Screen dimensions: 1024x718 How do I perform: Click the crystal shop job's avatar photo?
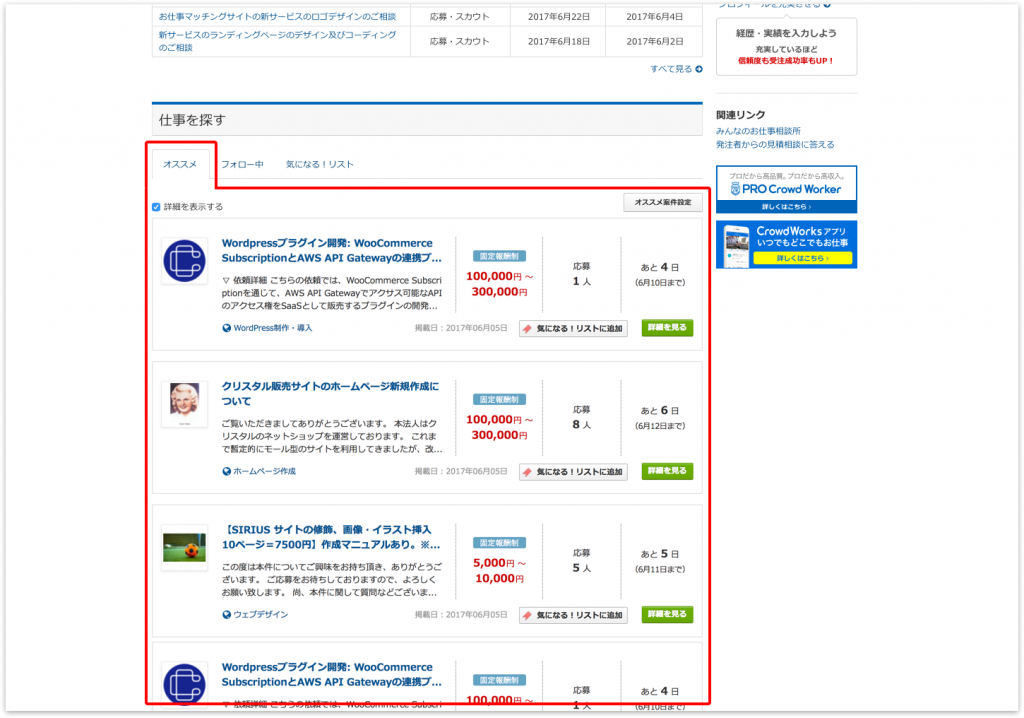pyautogui.click(x=184, y=403)
